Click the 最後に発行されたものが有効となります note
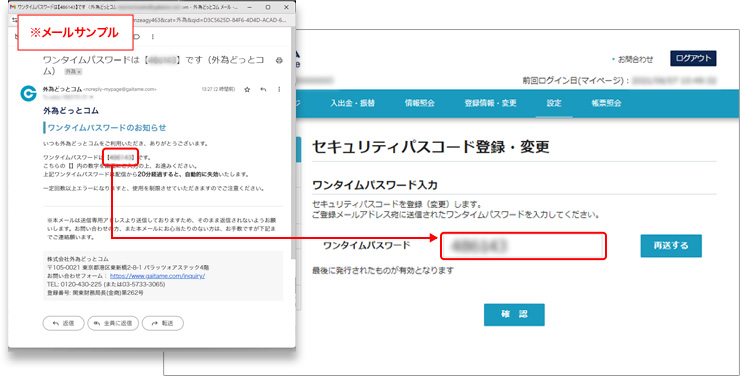 coord(383,271)
